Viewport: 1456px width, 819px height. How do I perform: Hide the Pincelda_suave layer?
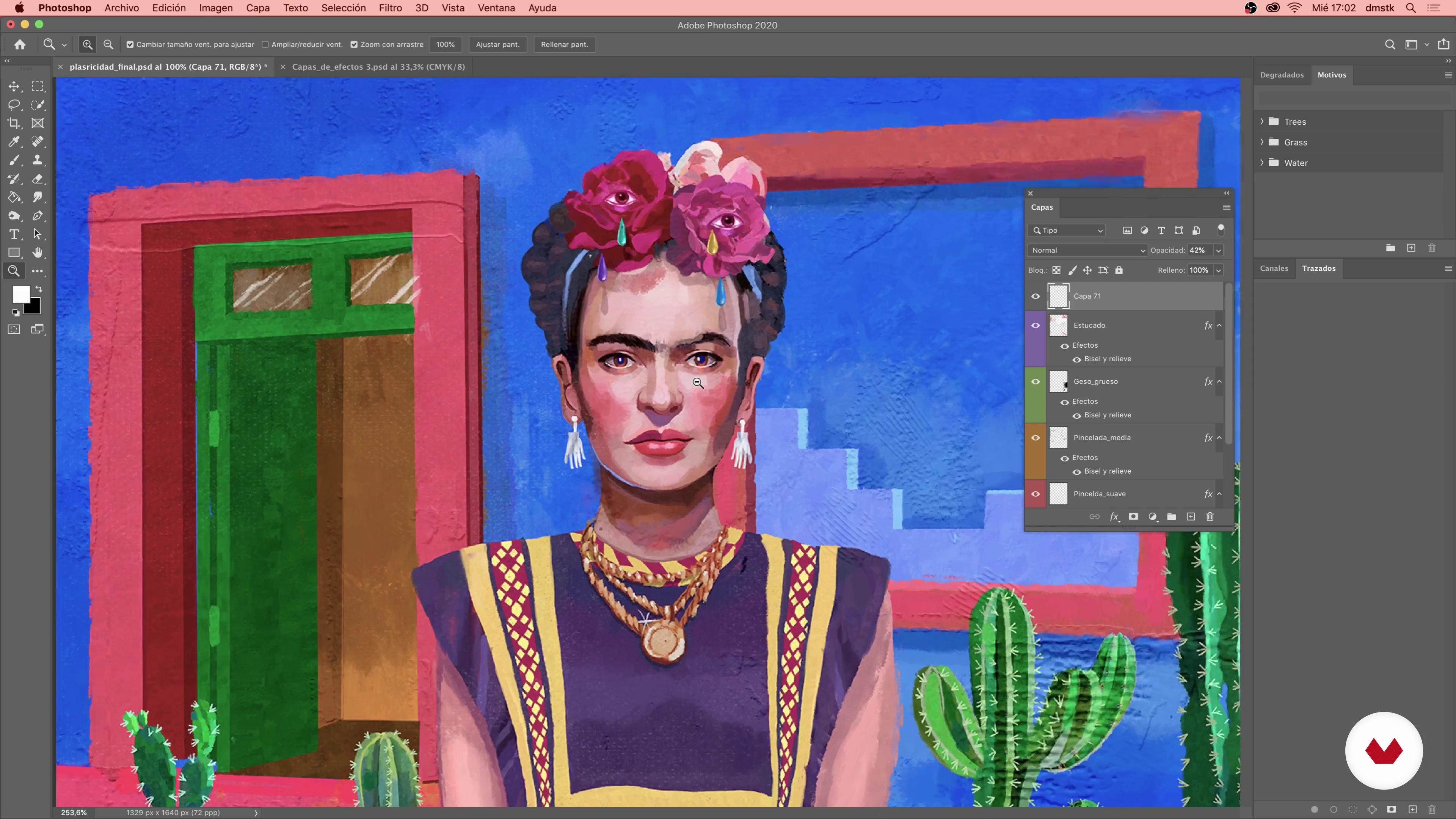1036,494
